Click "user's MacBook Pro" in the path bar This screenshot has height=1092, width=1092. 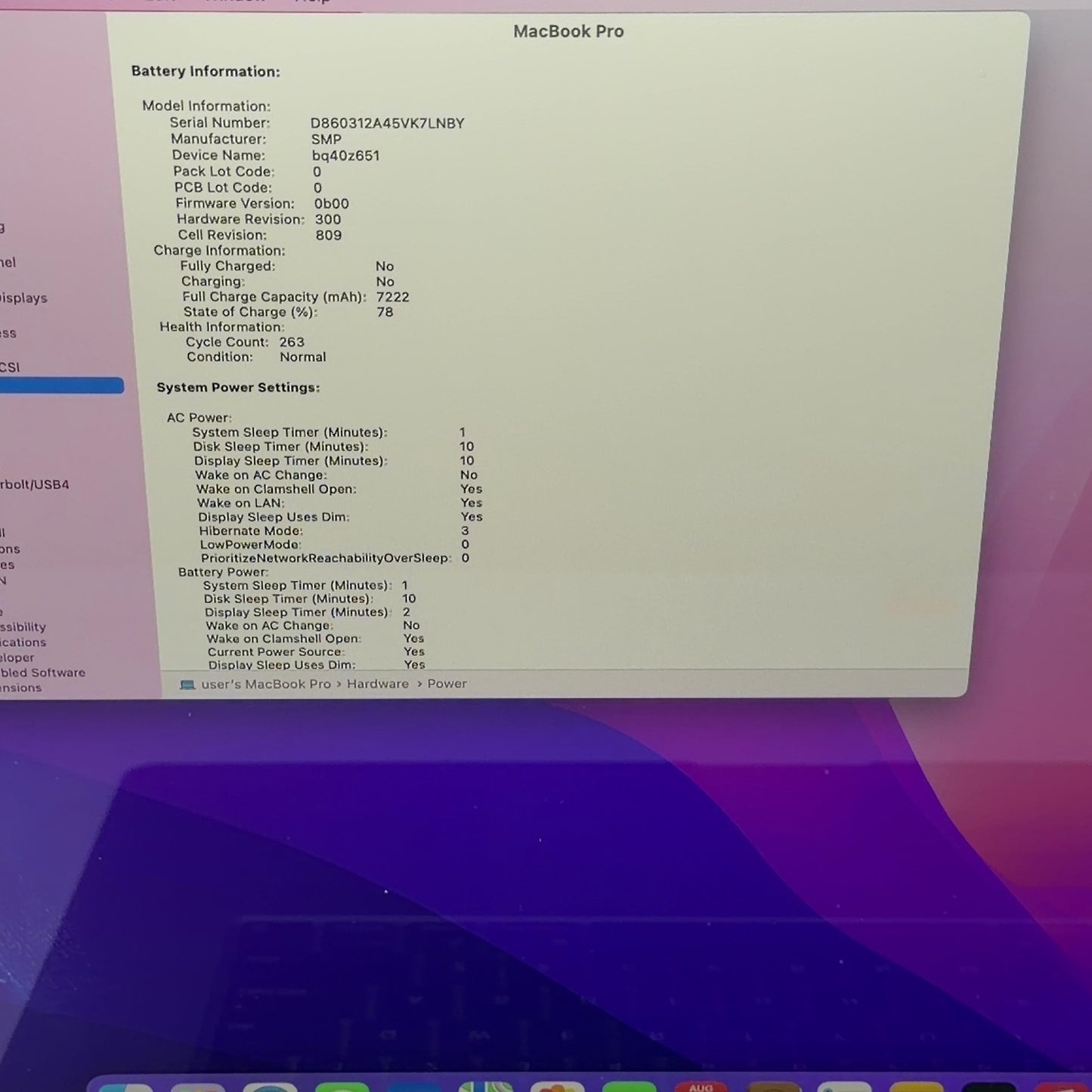[266, 684]
